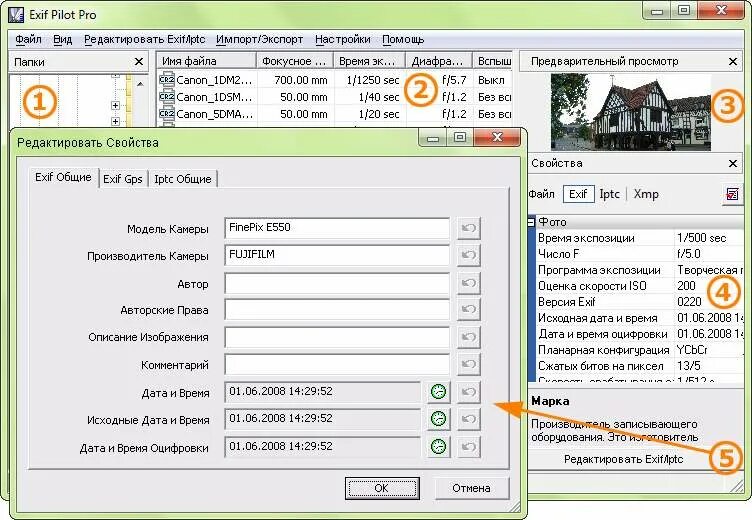752x520 pixels.
Task: Switch to the Iptc Общие tab
Action: [183, 179]
